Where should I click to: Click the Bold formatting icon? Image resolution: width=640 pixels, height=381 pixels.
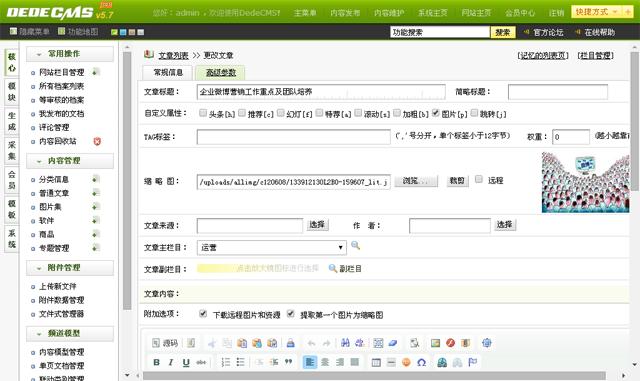(x=156, y=362)
